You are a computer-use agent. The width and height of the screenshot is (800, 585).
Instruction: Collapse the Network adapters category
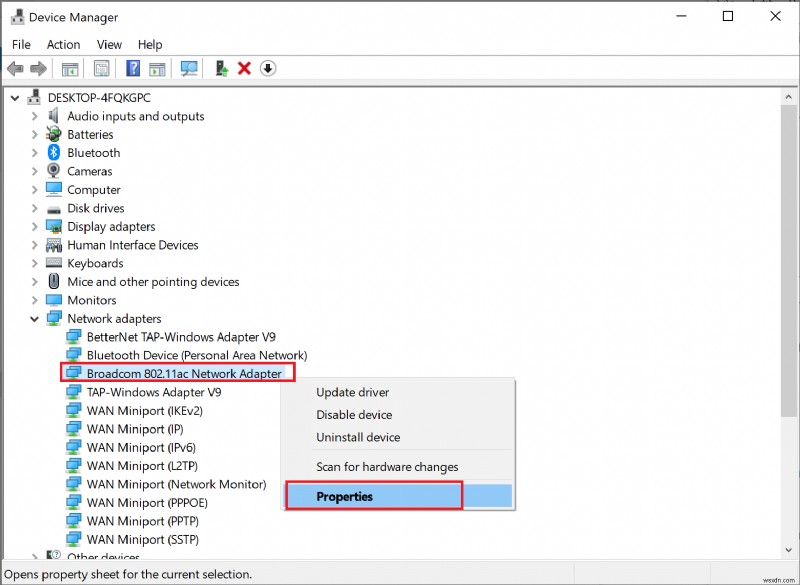[x=34, y=319]
